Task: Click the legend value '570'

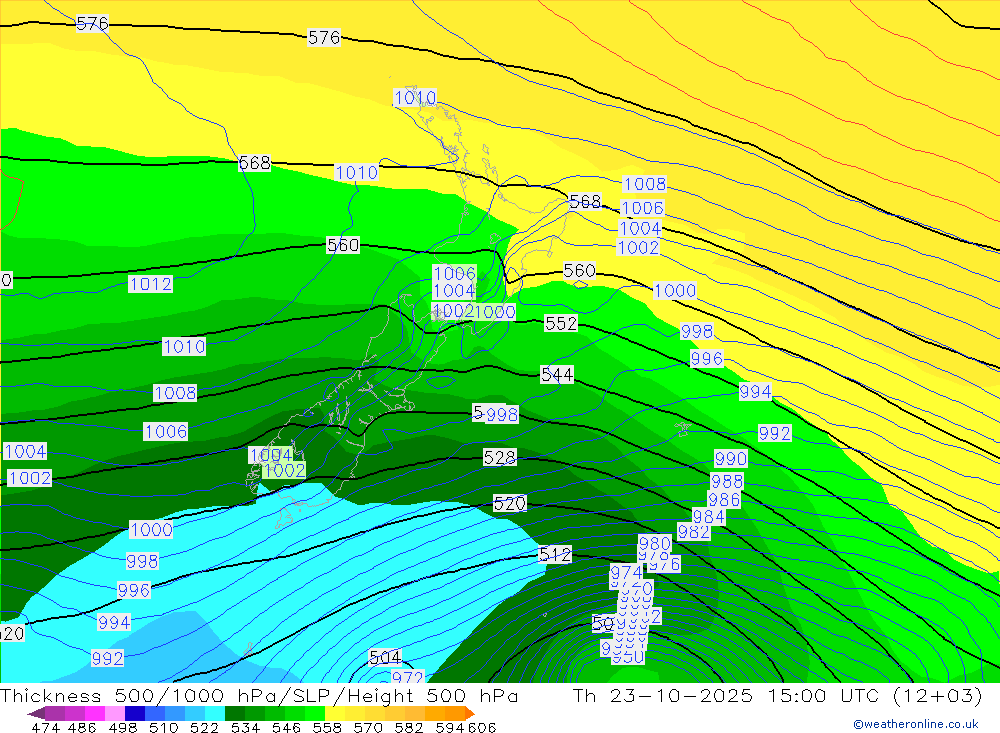Action: [x=368, y=728]
